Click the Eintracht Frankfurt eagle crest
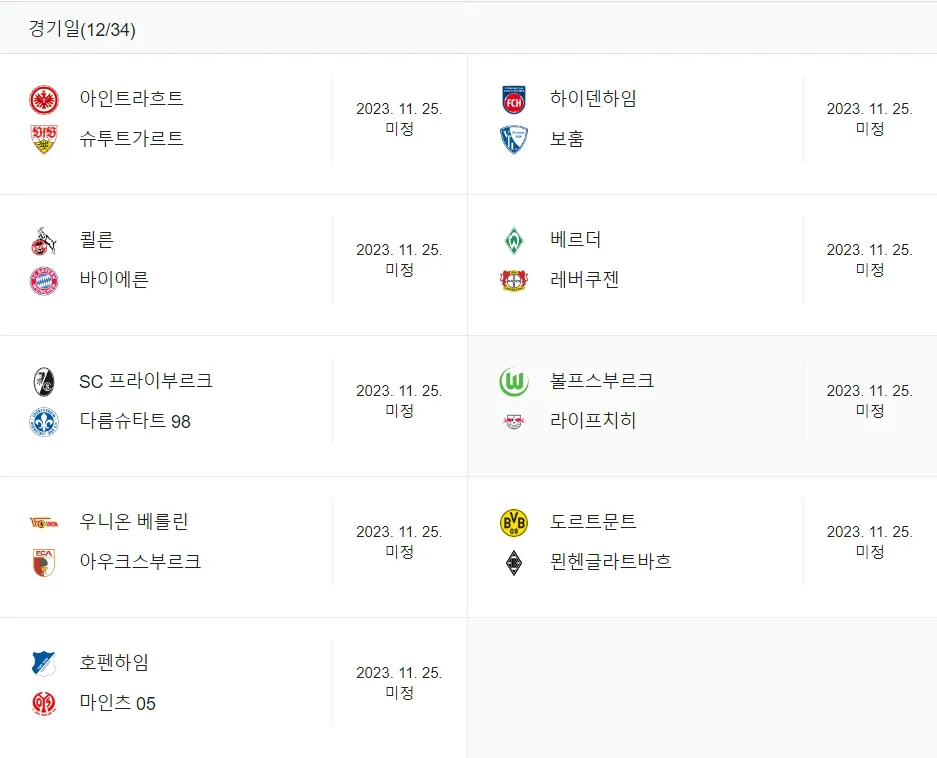 (44, 100)
